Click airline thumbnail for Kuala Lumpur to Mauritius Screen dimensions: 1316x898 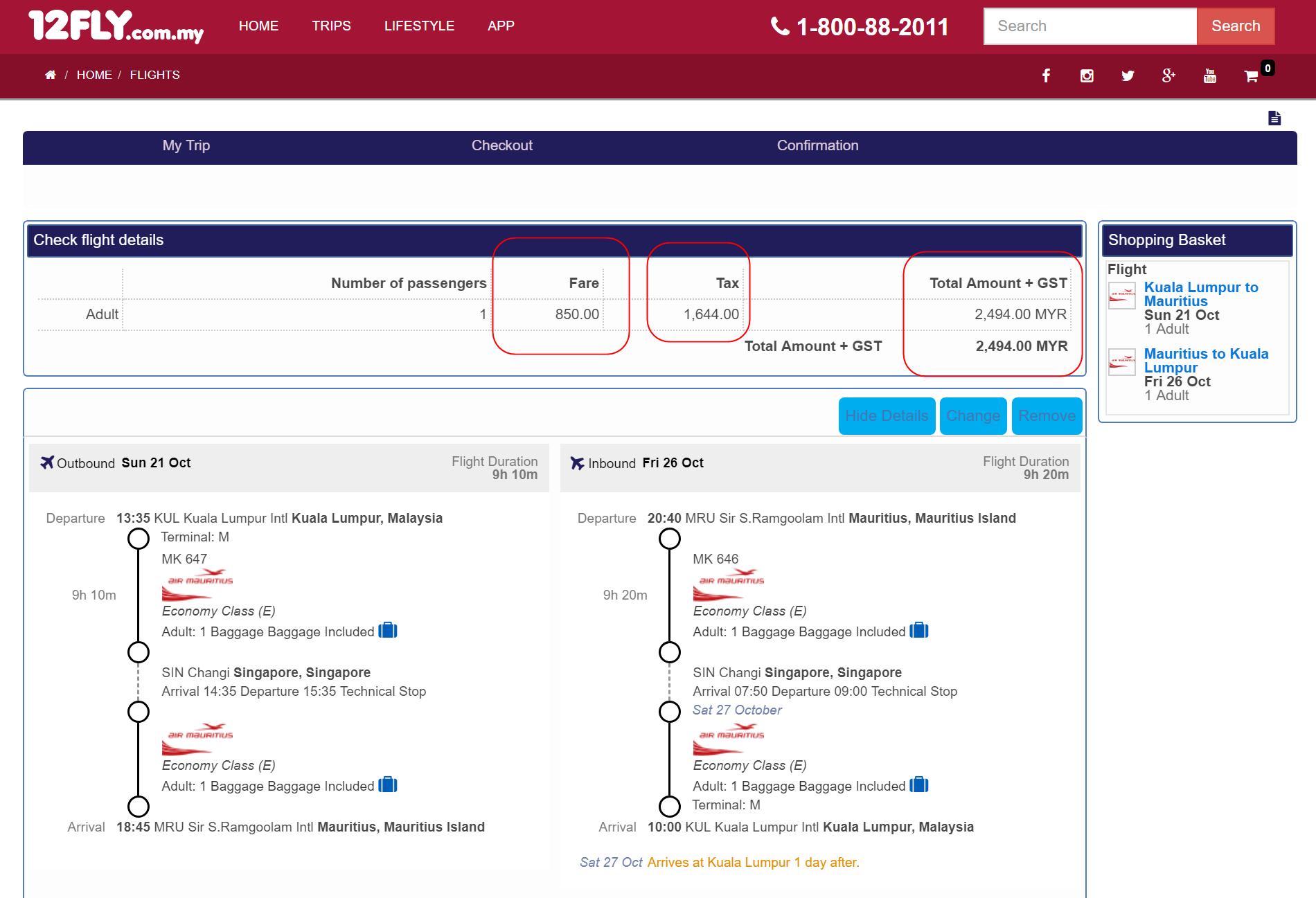pos(1122,296)
